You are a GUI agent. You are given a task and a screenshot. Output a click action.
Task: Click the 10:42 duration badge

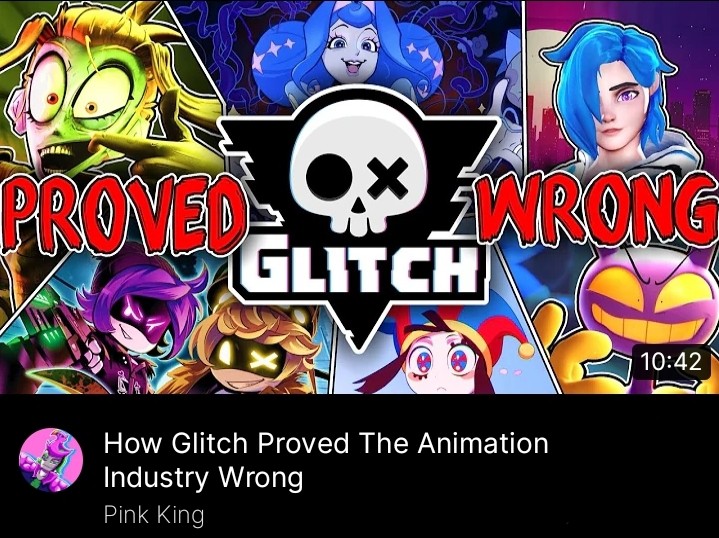(x=671, y=361)
